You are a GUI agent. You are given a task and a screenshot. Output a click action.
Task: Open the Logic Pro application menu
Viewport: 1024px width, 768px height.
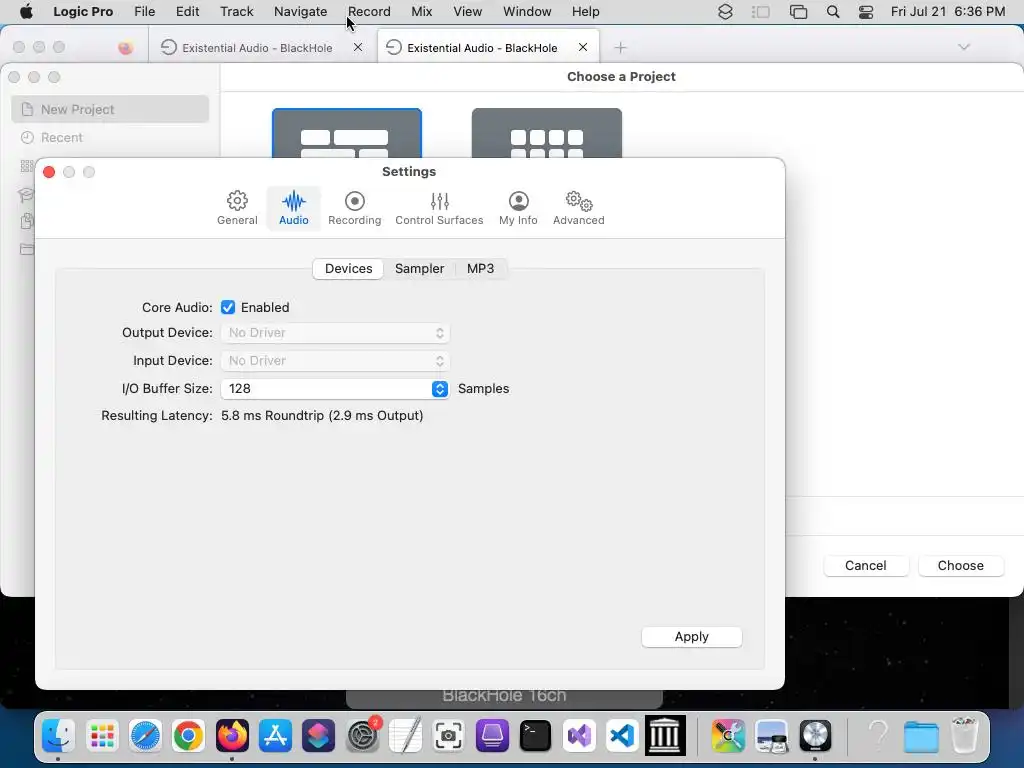[83, 11]
